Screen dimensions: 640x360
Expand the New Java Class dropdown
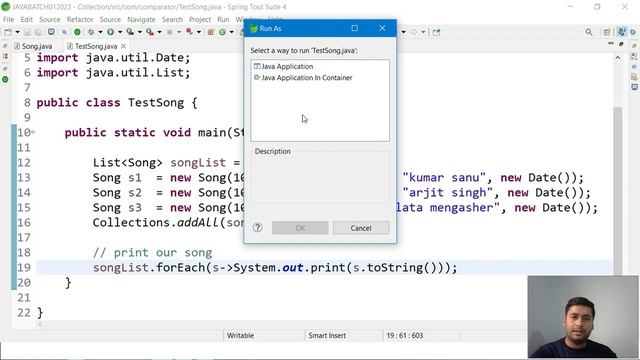(x=232, y=32)
